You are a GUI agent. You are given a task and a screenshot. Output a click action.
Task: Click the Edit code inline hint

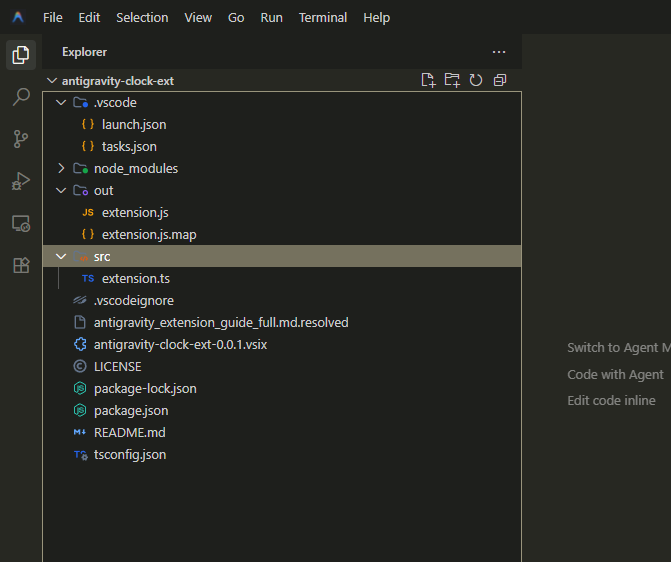point(611,401)
